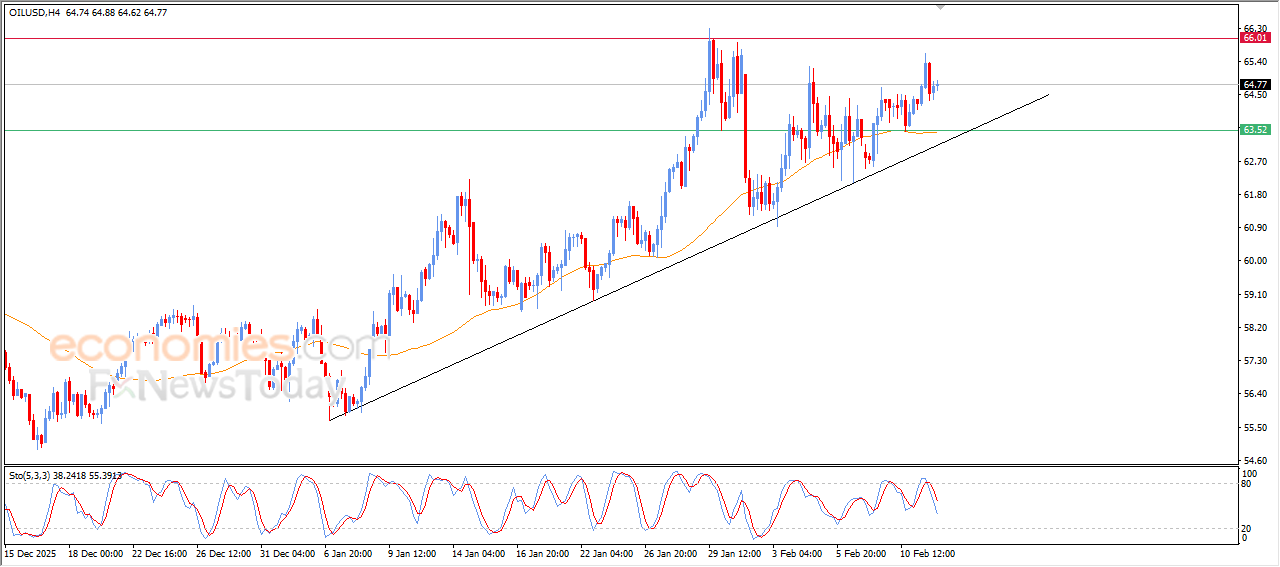The height and width of the screenshot is (567, 1280).
Task: Click the latest candlestick on the chart
Action: click(936, 86)
